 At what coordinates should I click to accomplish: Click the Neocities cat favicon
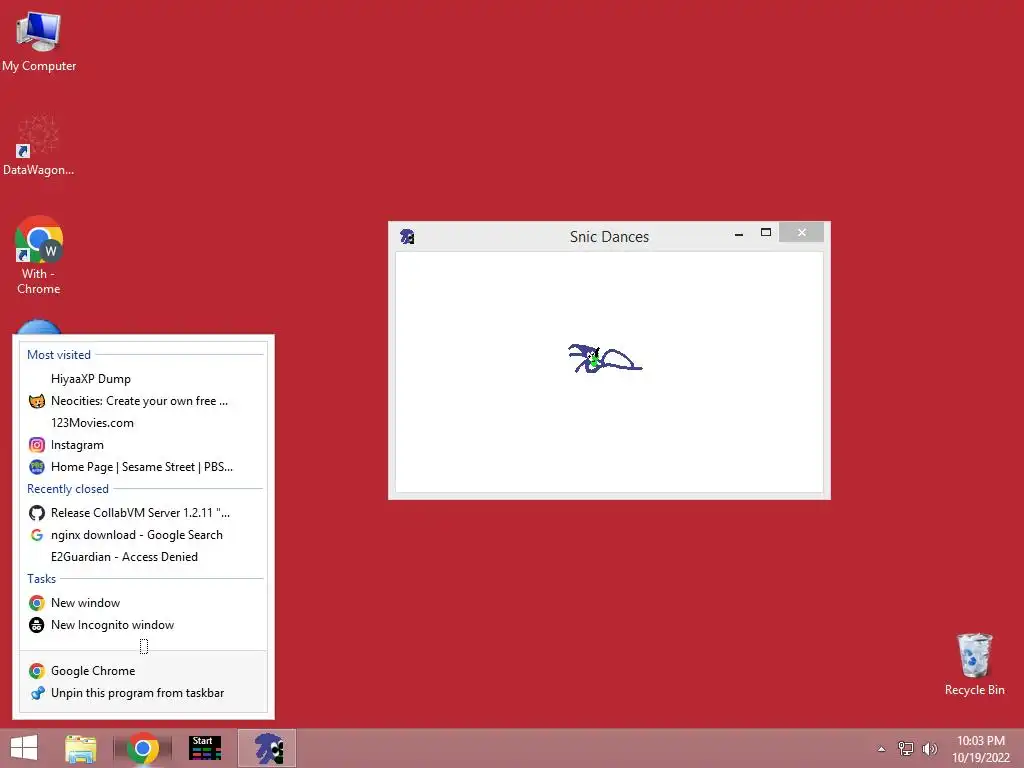tap(37, 401)
